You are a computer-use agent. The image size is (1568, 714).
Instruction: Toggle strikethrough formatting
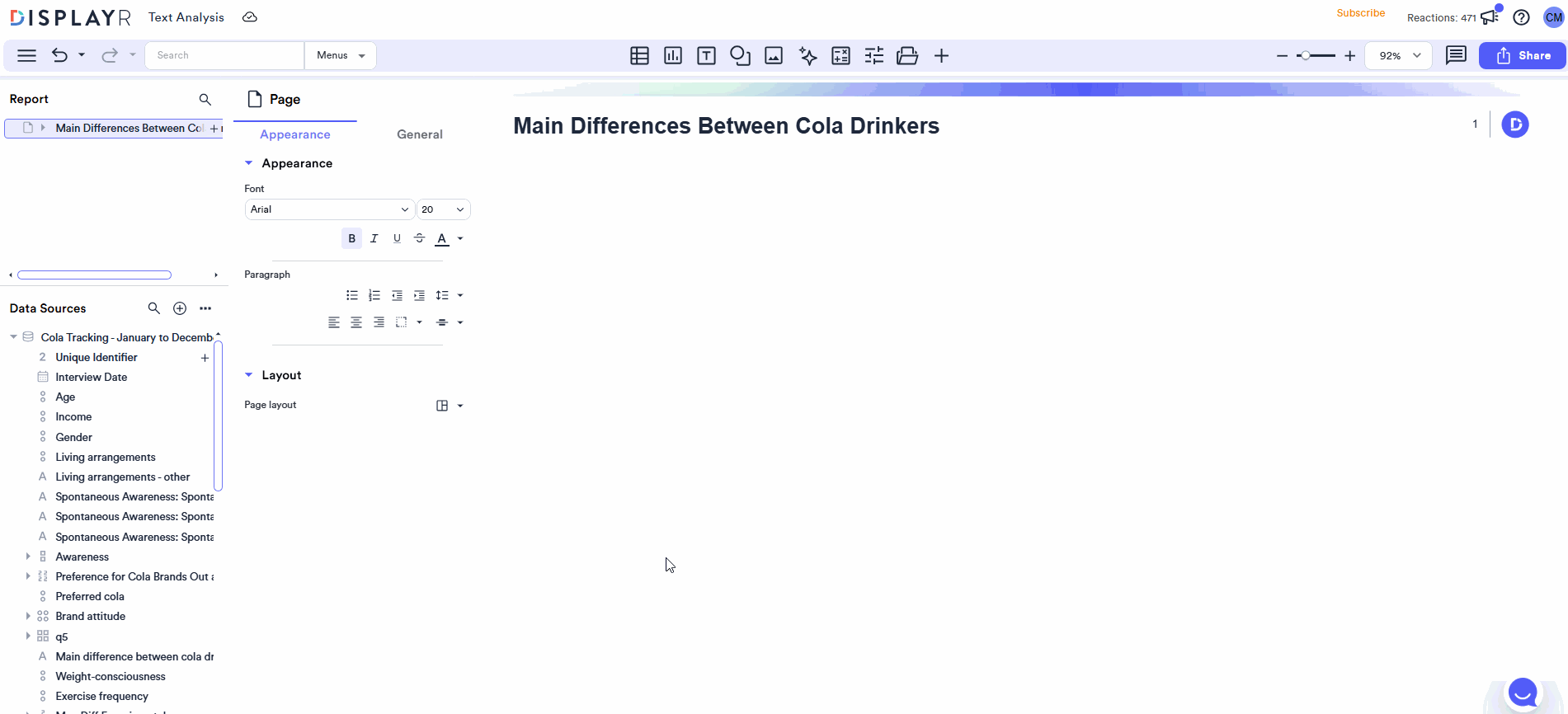pos(419,238)
